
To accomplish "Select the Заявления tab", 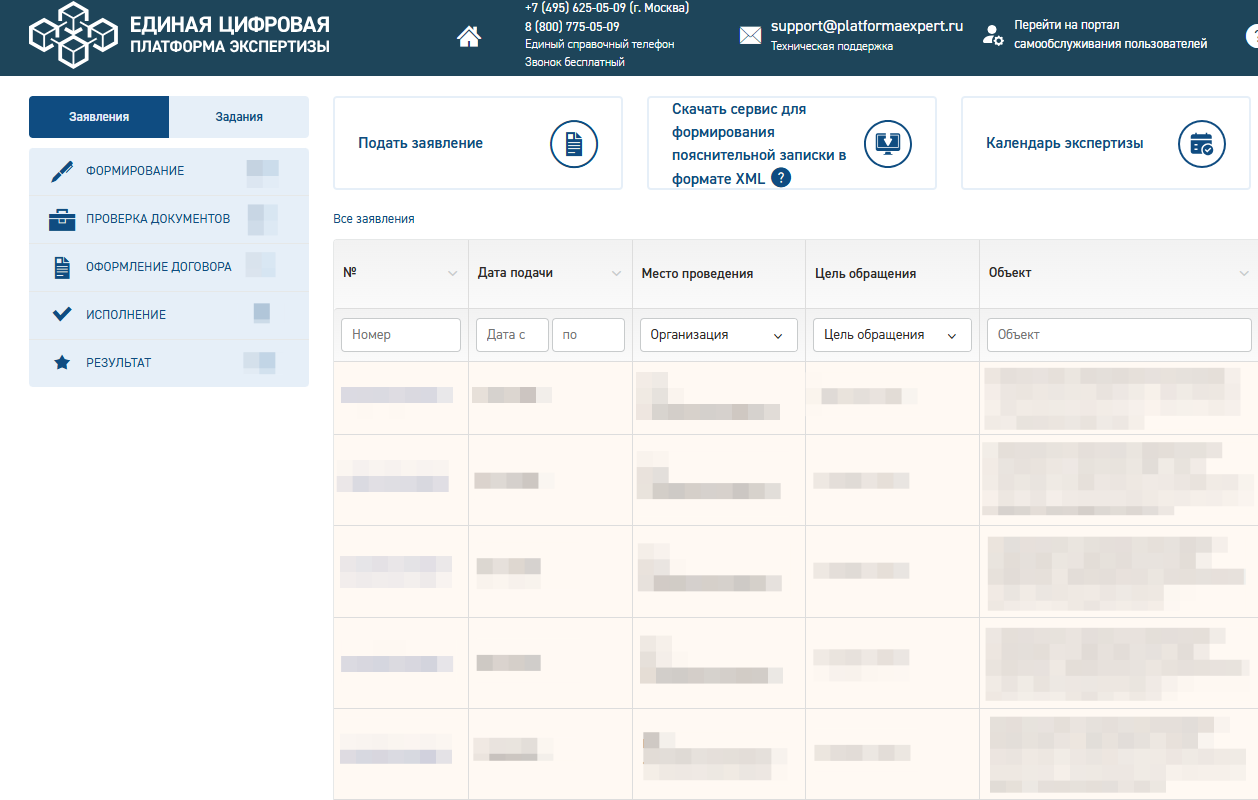I will point(99,117).
